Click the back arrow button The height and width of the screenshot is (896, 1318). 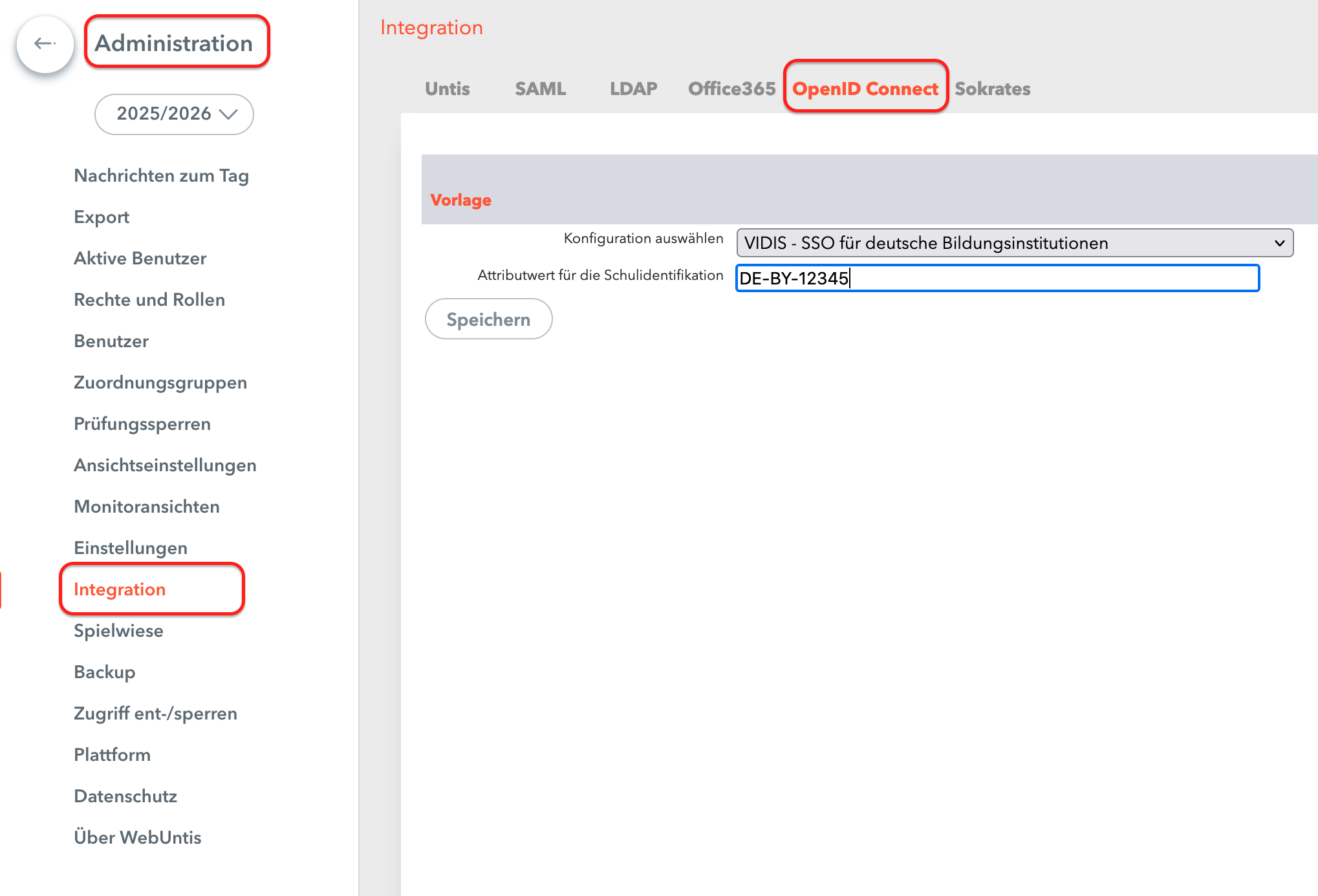[x=45, y=44]
